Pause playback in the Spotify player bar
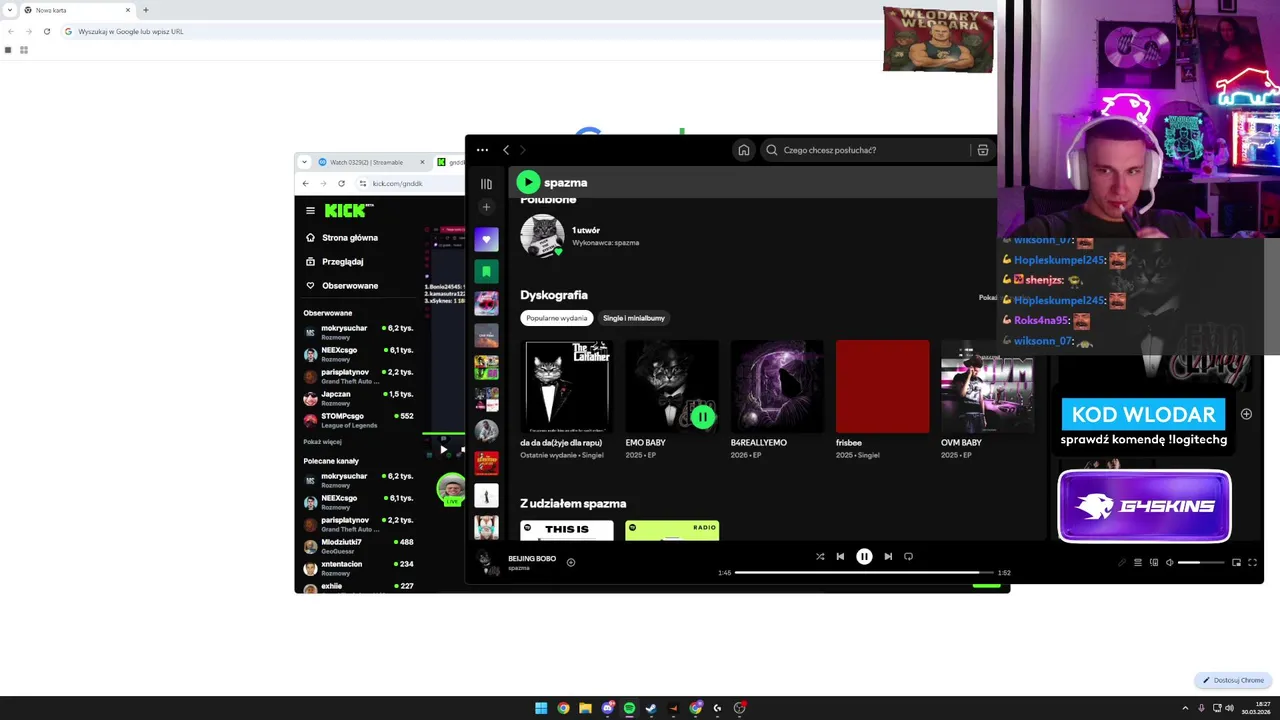Image resolution: width=1280 pixels, height=720 pixels. point(864,557)
